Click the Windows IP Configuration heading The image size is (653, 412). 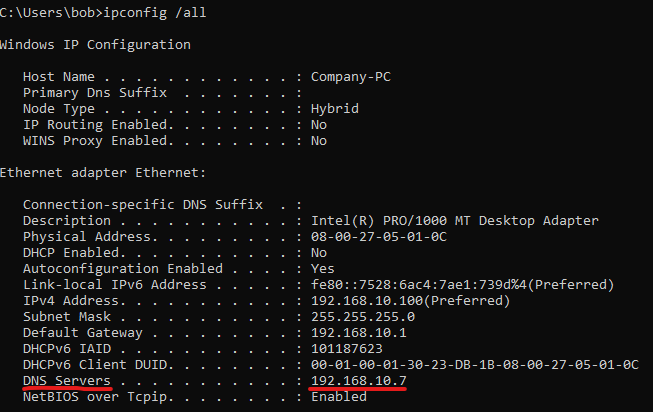click(x=95, y=45)
